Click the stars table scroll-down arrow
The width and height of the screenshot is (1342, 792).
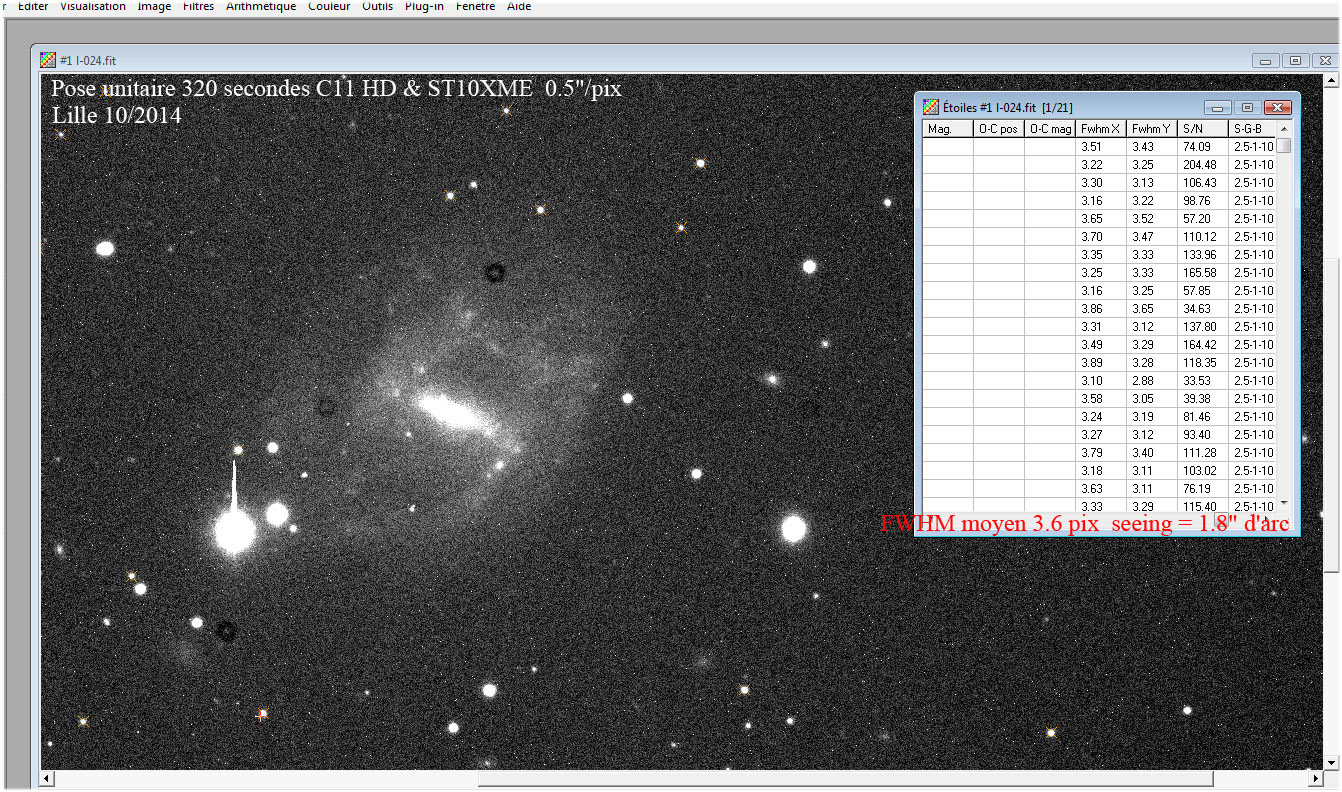[1285, 503]
